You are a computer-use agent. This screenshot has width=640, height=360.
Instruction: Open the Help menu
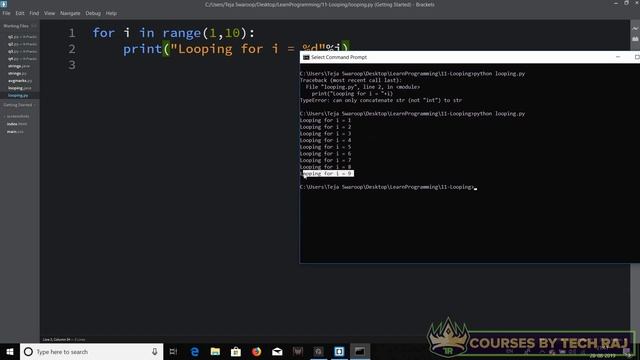(111, 13)
